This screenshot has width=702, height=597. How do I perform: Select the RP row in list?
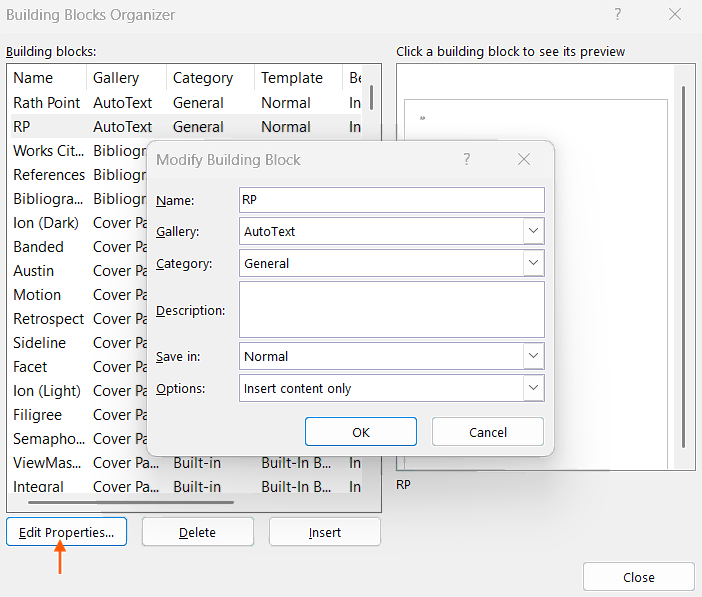pyautogui.click(x=186, y=127)
